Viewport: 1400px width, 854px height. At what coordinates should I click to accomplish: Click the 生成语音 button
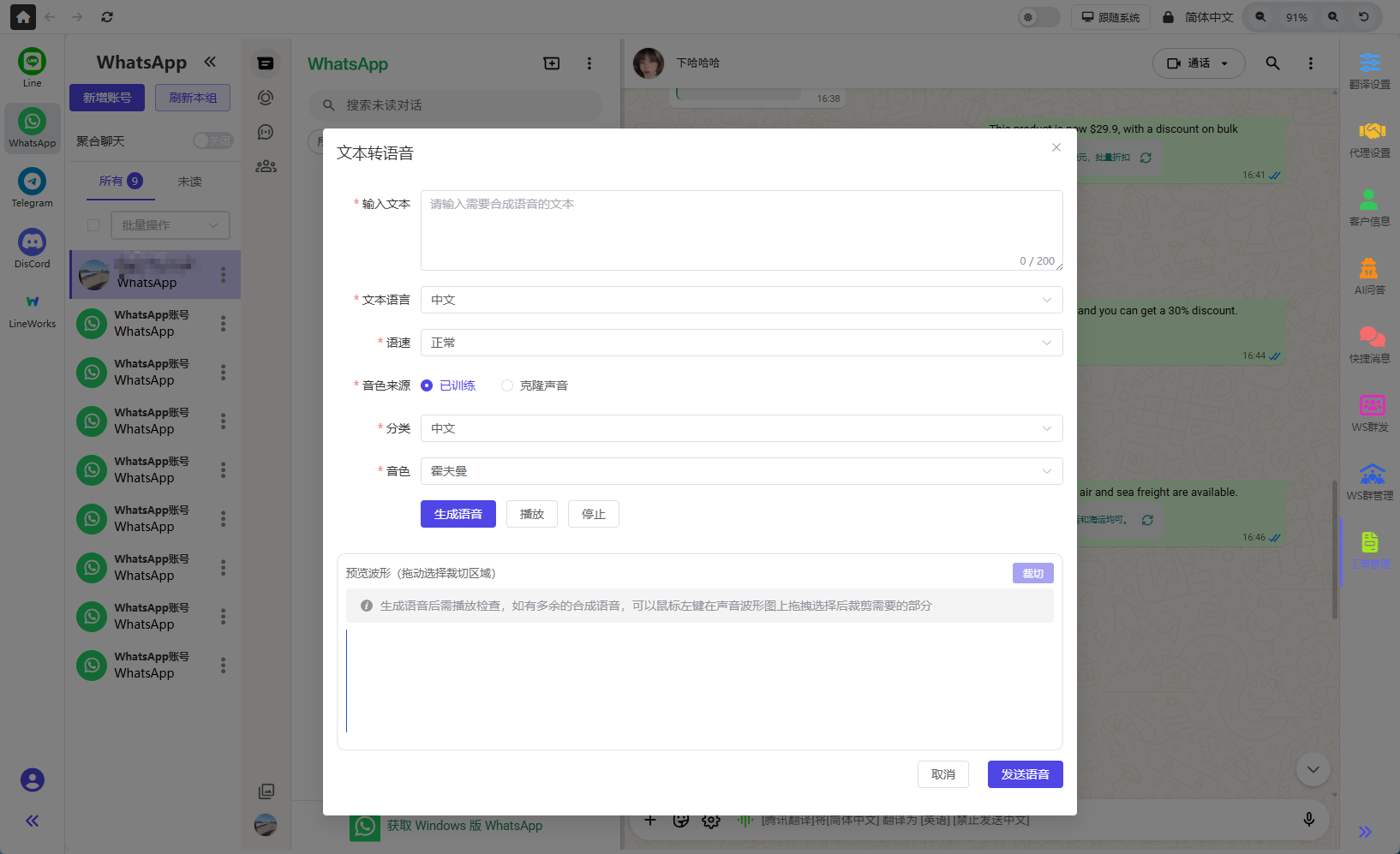pos(458,514)
